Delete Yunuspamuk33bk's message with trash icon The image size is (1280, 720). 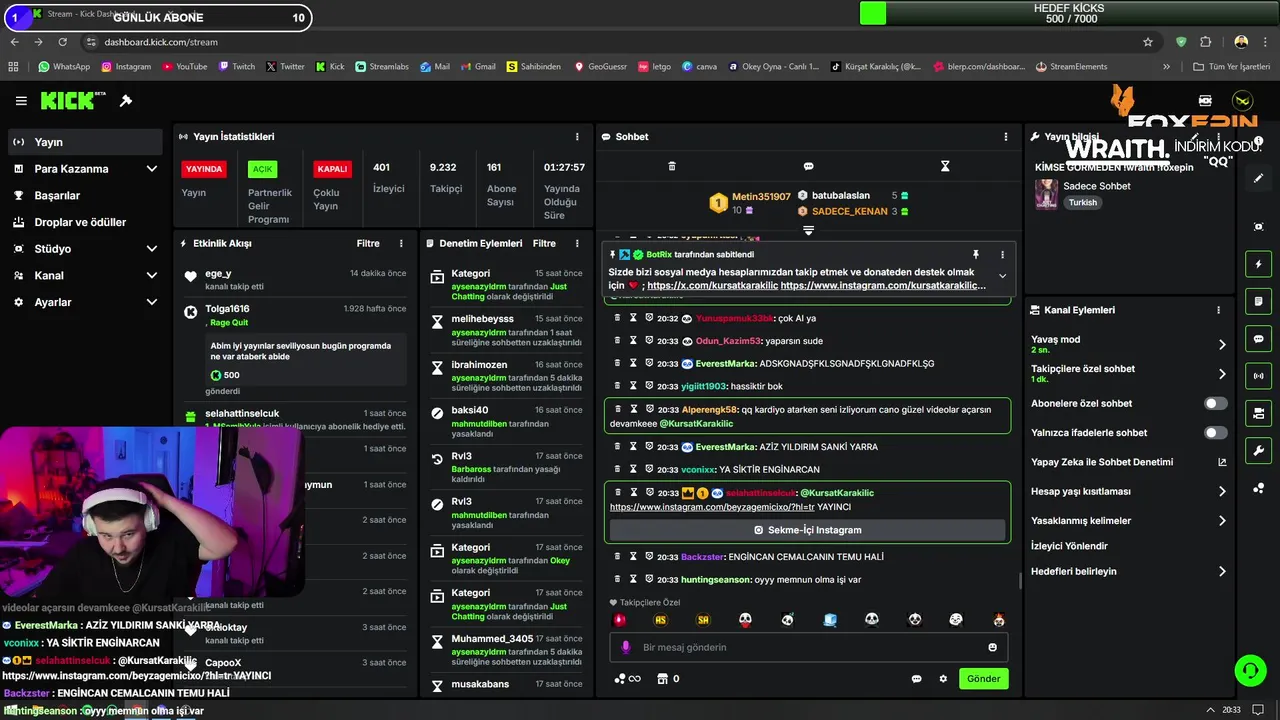(x=618, y=318)
